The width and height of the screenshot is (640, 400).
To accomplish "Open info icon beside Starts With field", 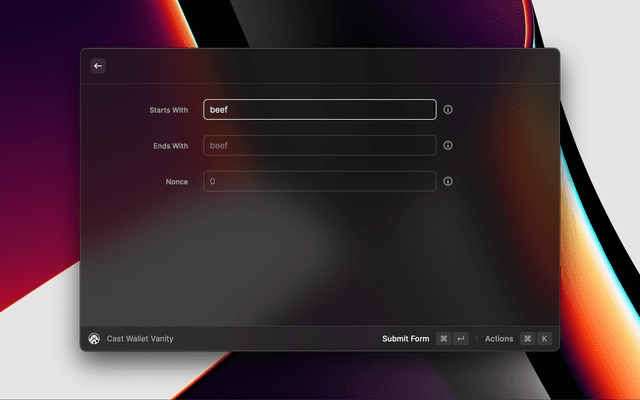I will click(448, 110).
